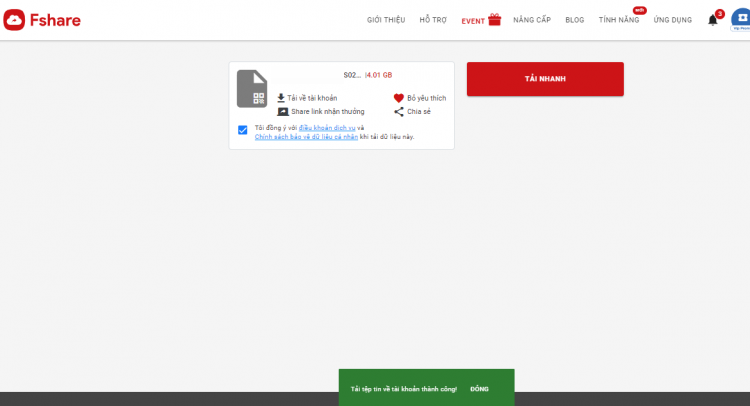Click the S02... file name
This screenshot has height=406, width=750.
(x=352, y=75)
